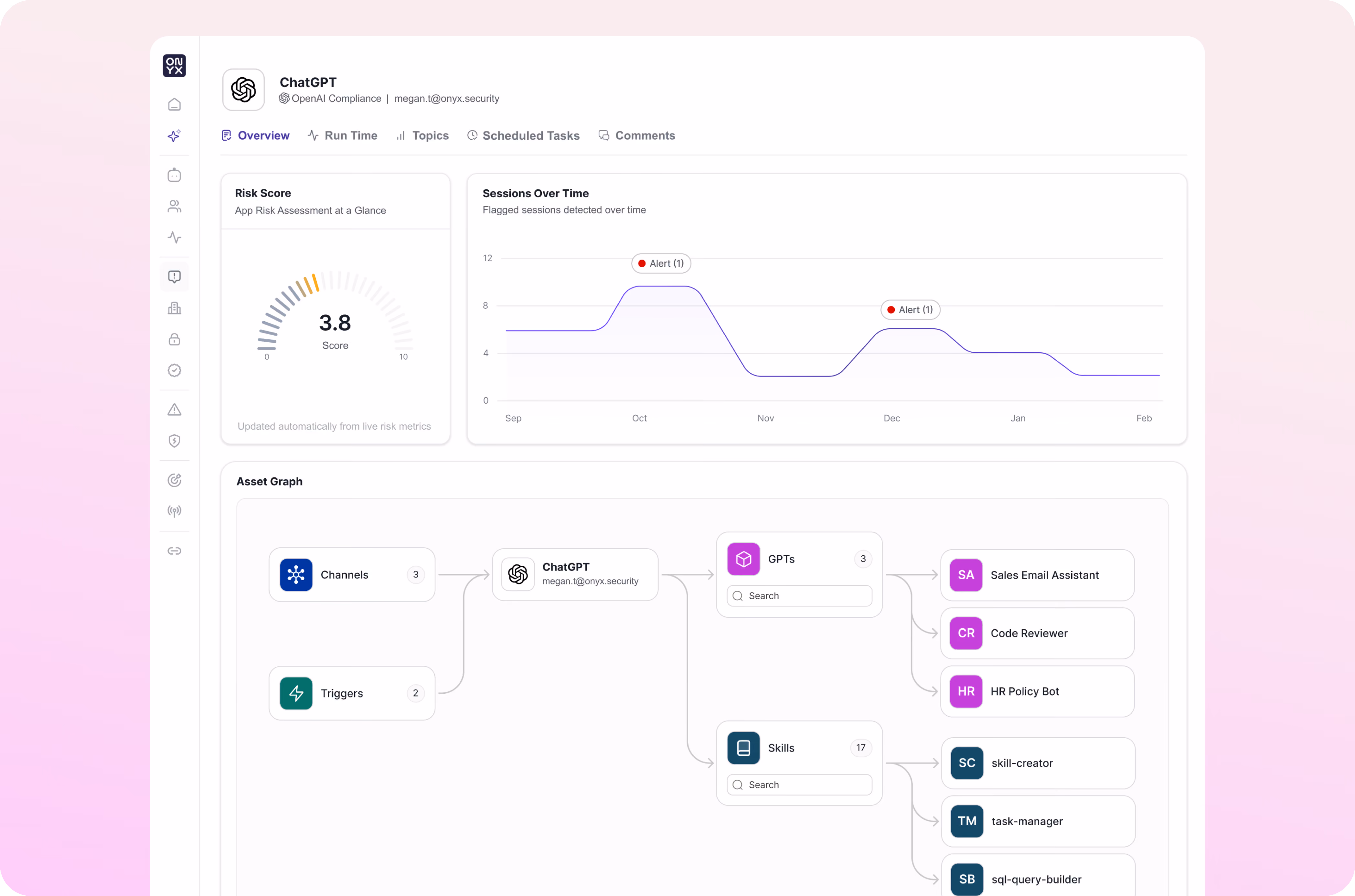Click the Nov label on the chart axis
The image size is (1355, 896).
[x=765, y=418]
